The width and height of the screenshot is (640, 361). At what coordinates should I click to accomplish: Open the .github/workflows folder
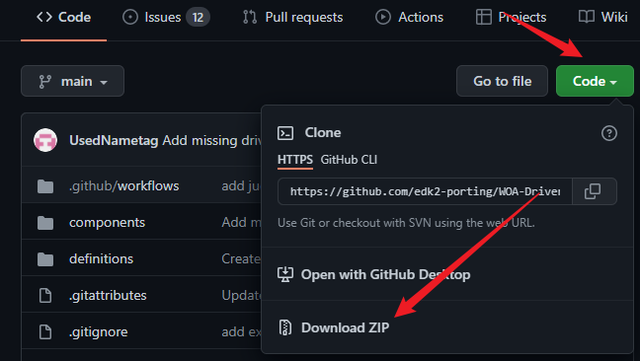(124, 186)
